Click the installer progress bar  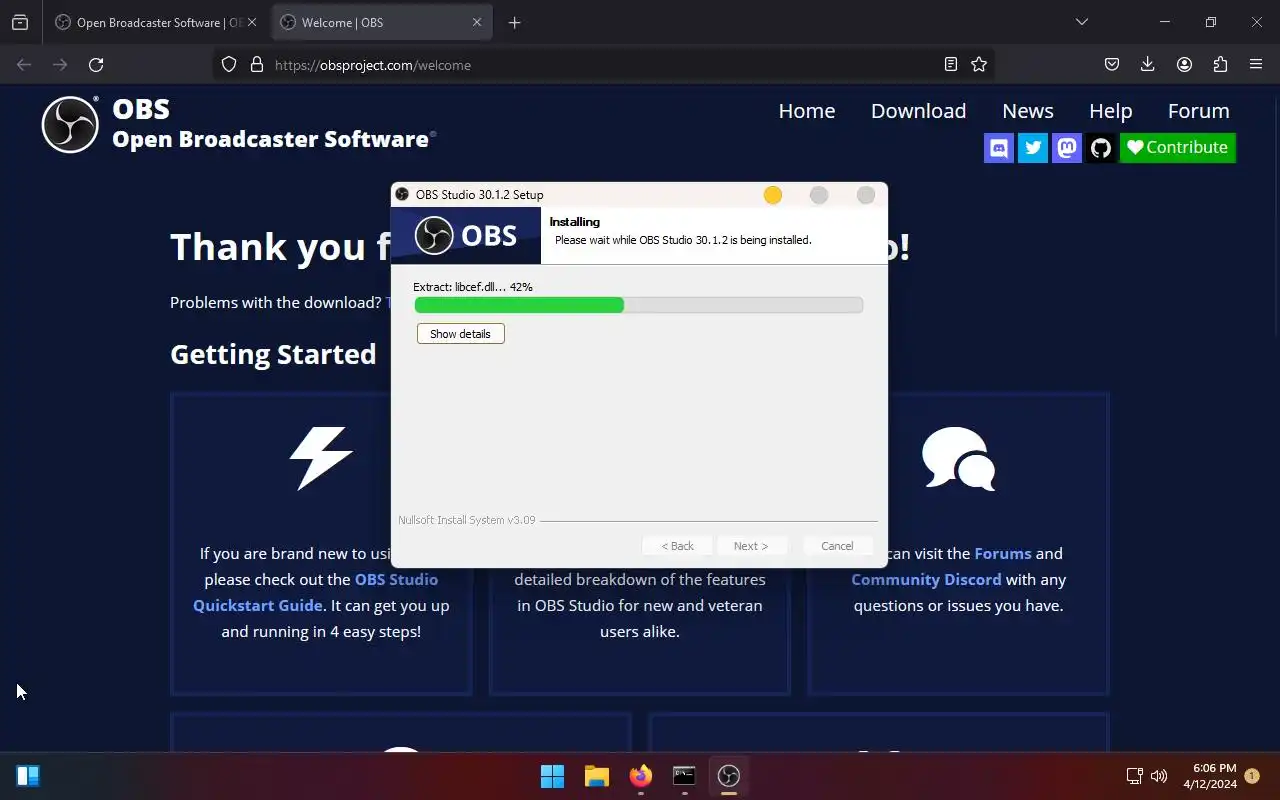pyautogui.click(x=638, y=305)
